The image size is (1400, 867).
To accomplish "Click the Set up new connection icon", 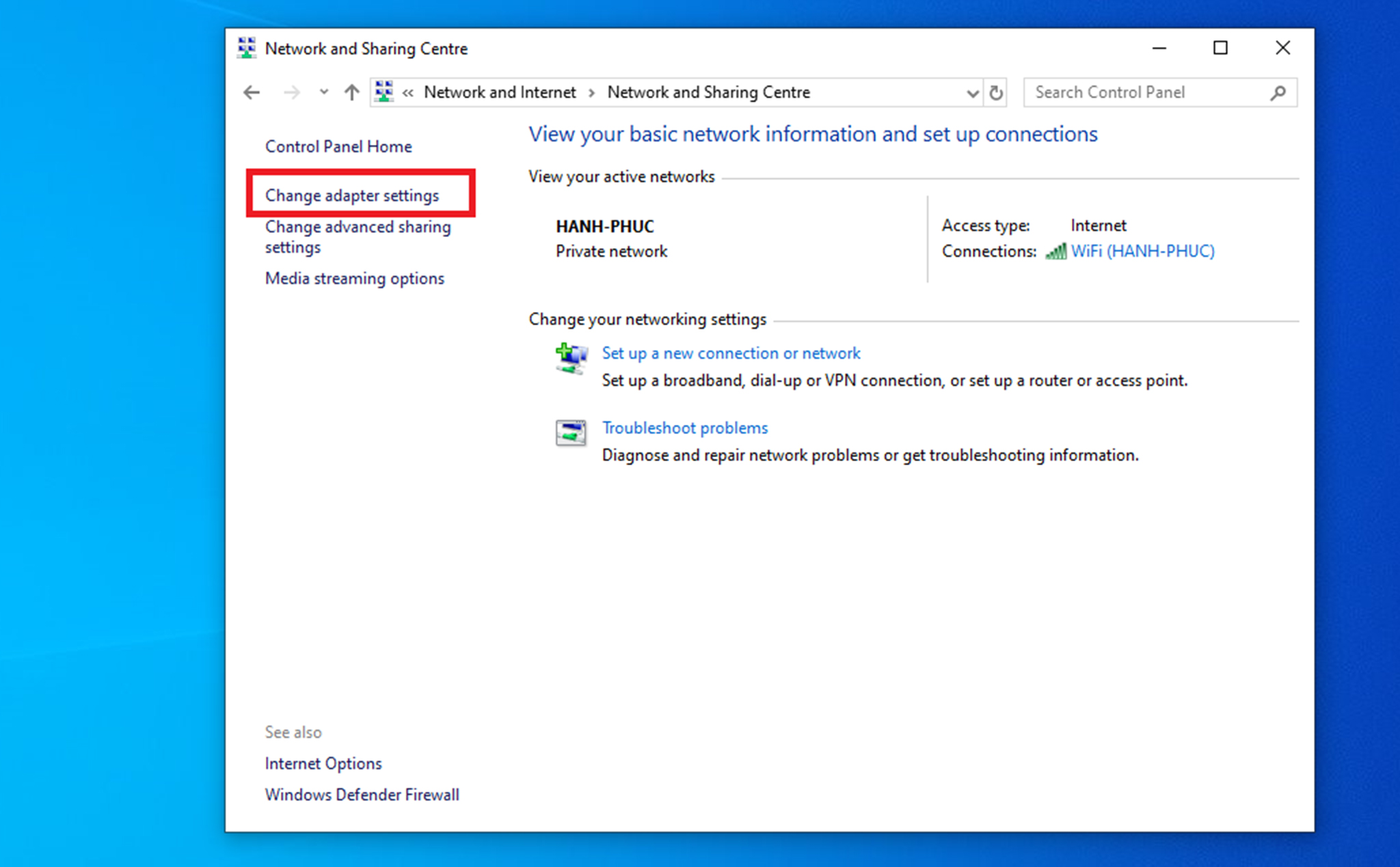I will pos(570,361).
